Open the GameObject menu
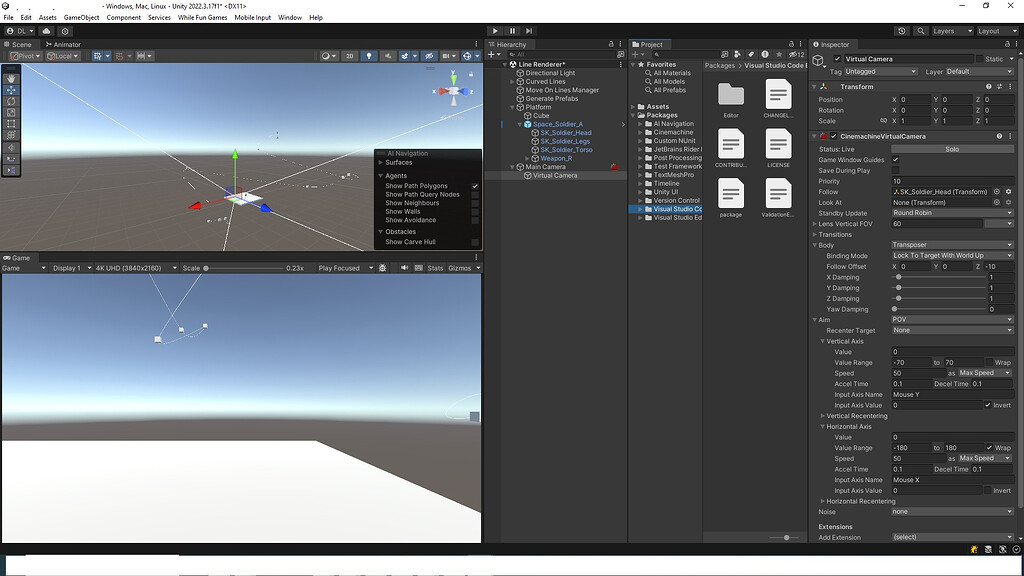Screen dimensions: 1024x576 point(79,17)
